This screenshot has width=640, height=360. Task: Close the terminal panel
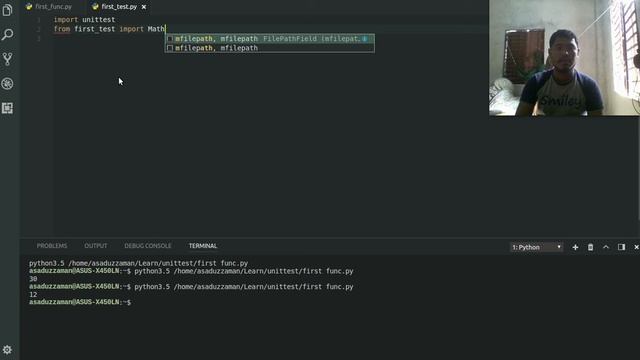636,247
